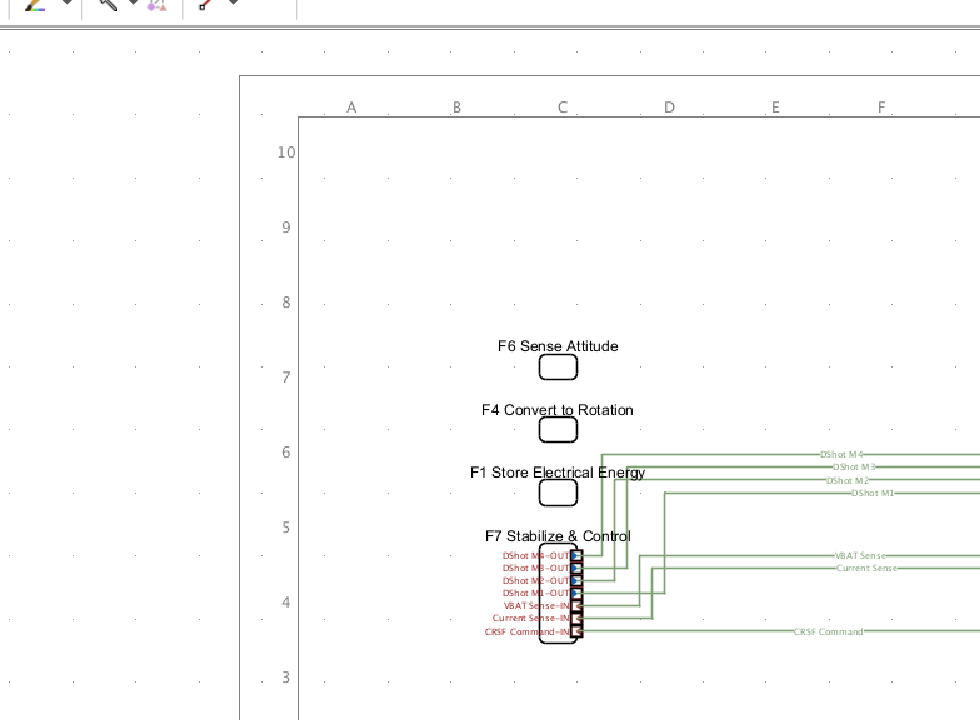980x720 pixels.
Task: Select the 'F1 Store Electrical Energy' label
Action: coord(558,473)
